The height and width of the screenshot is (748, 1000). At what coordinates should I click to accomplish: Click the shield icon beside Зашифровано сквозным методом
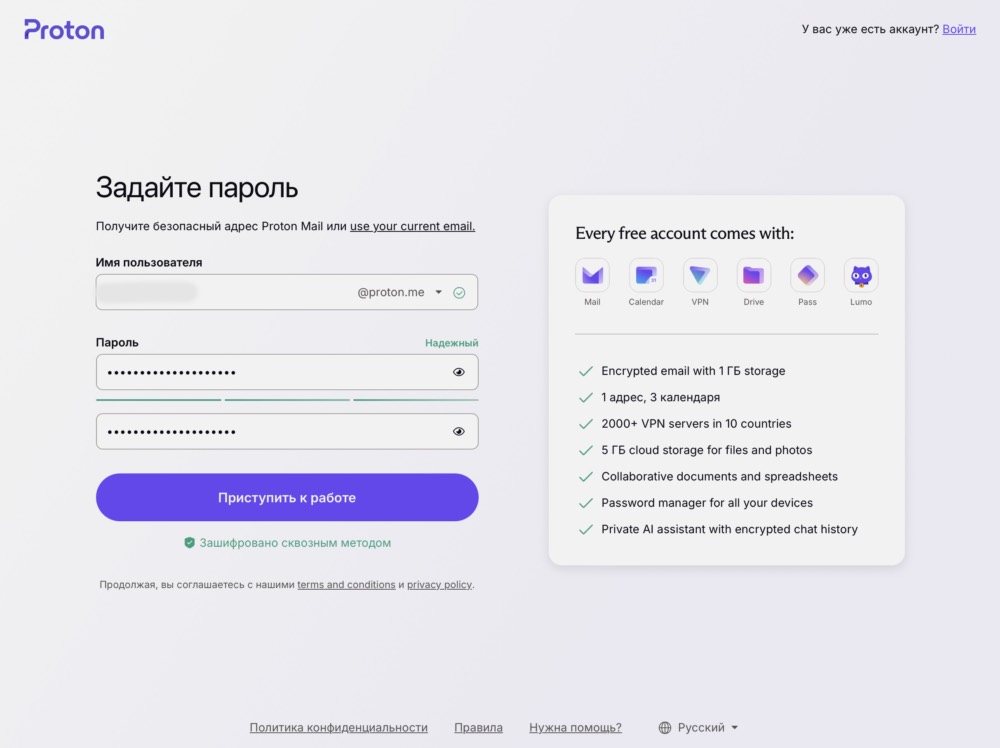click(x=189, y=543)
